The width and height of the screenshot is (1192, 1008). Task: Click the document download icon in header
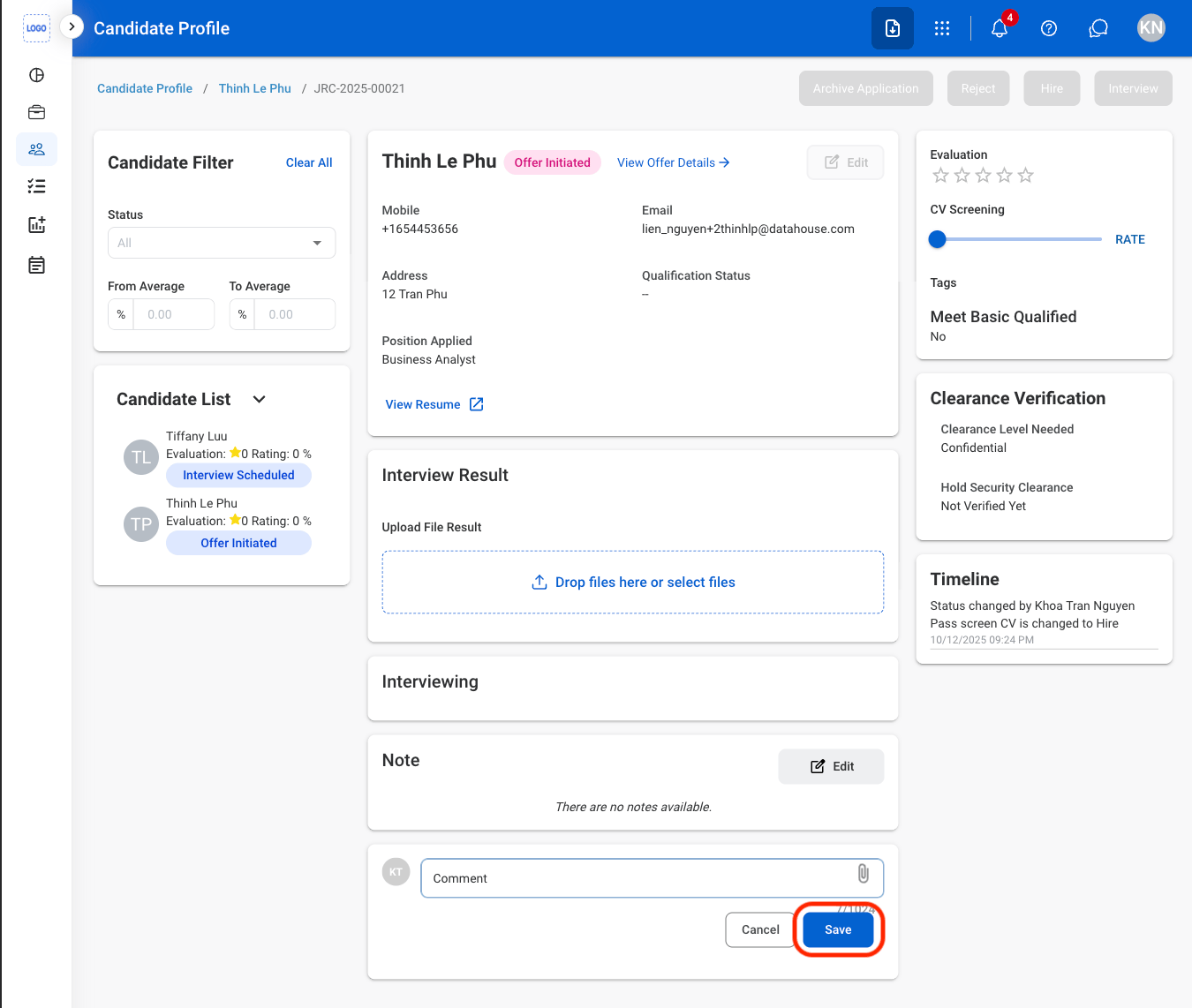click(x=893, y=28)
